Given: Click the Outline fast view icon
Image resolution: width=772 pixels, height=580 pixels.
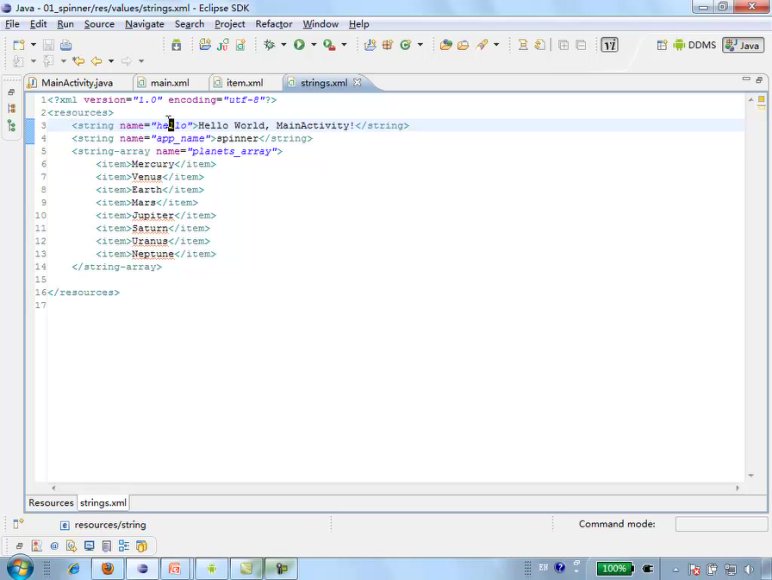Looking at the screenshot, I should pos(124,546).
